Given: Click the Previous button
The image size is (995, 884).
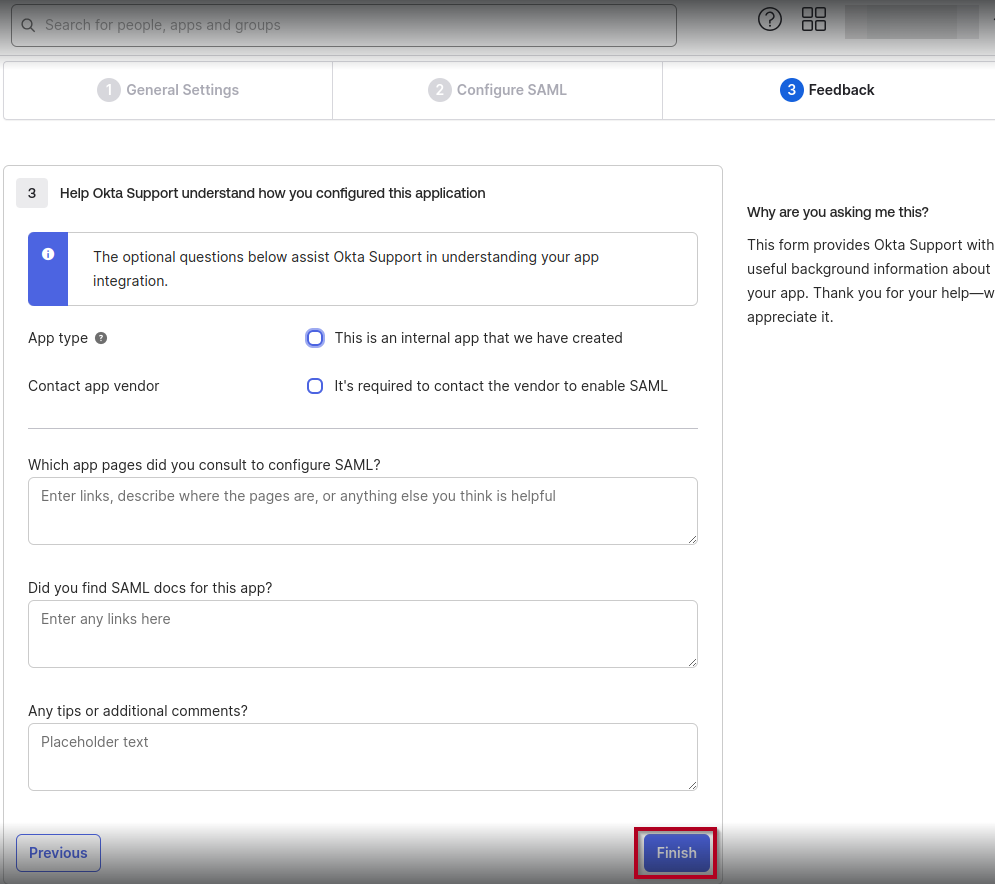Looking at the screenshot, I should (x=58, y=853).
